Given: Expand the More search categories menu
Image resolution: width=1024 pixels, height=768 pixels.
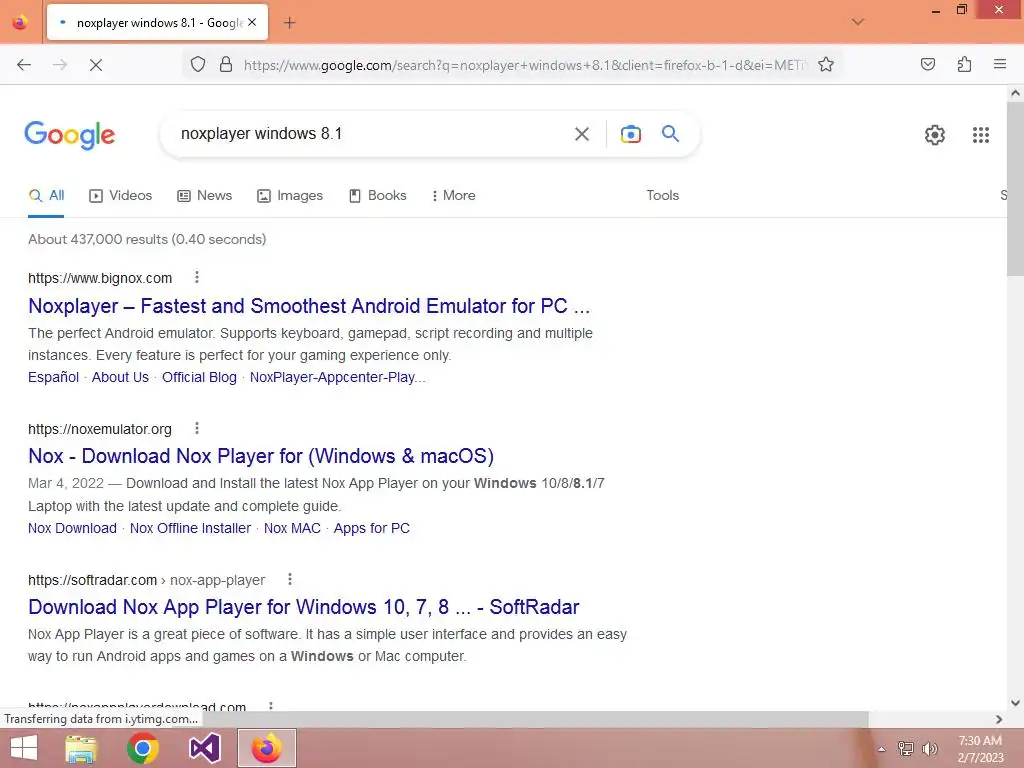Looking at the screenshot, I should [454, 195].
